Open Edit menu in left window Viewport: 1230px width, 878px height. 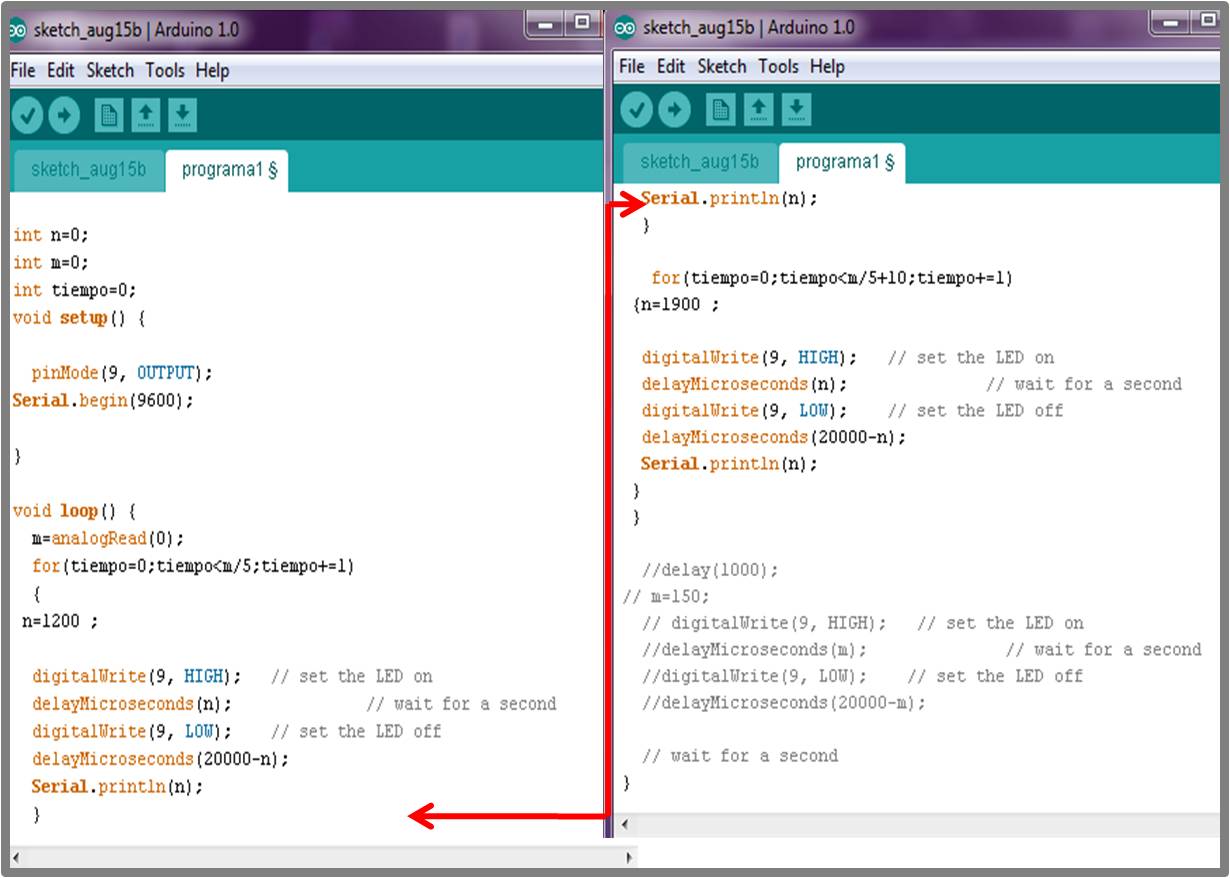(61, 70)
